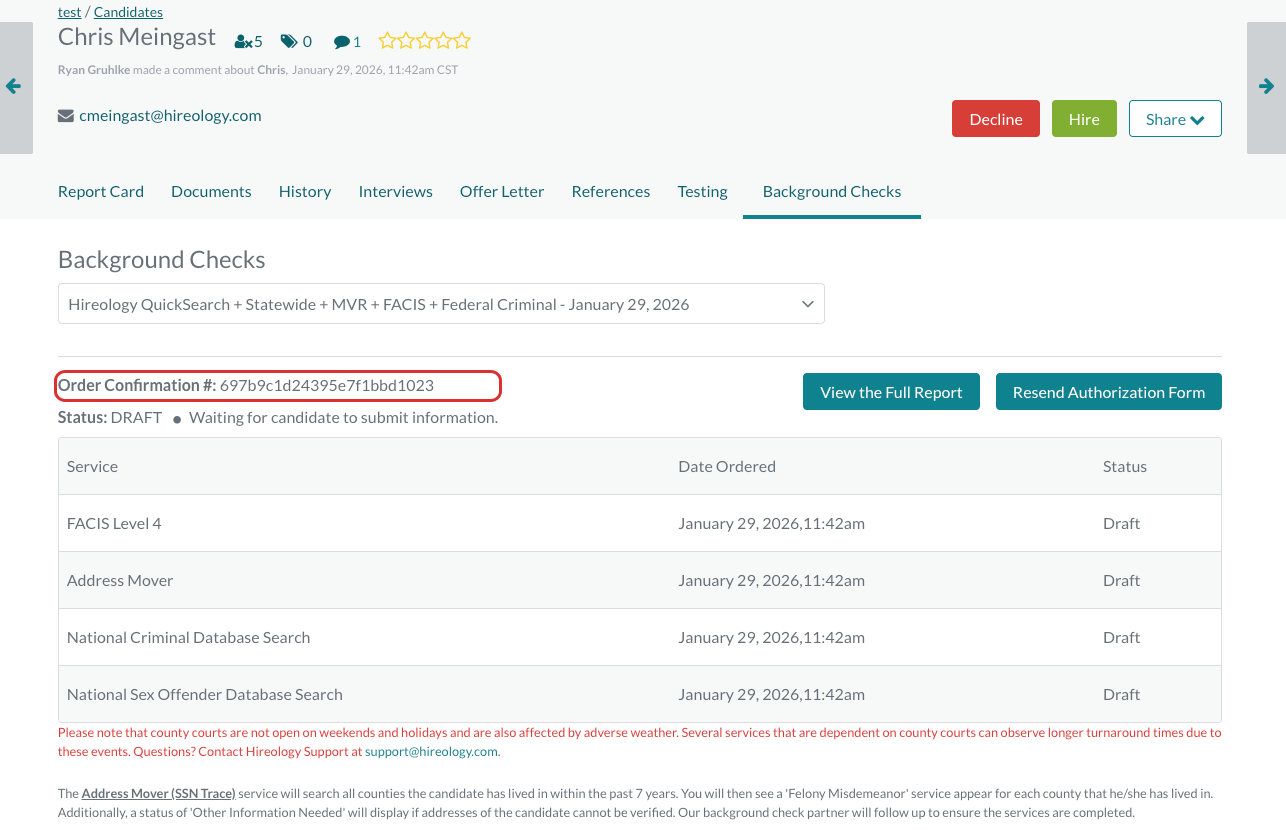Click the envelope email icon
This screenshot has height=830, width=1286.
(x=66, y=116)
